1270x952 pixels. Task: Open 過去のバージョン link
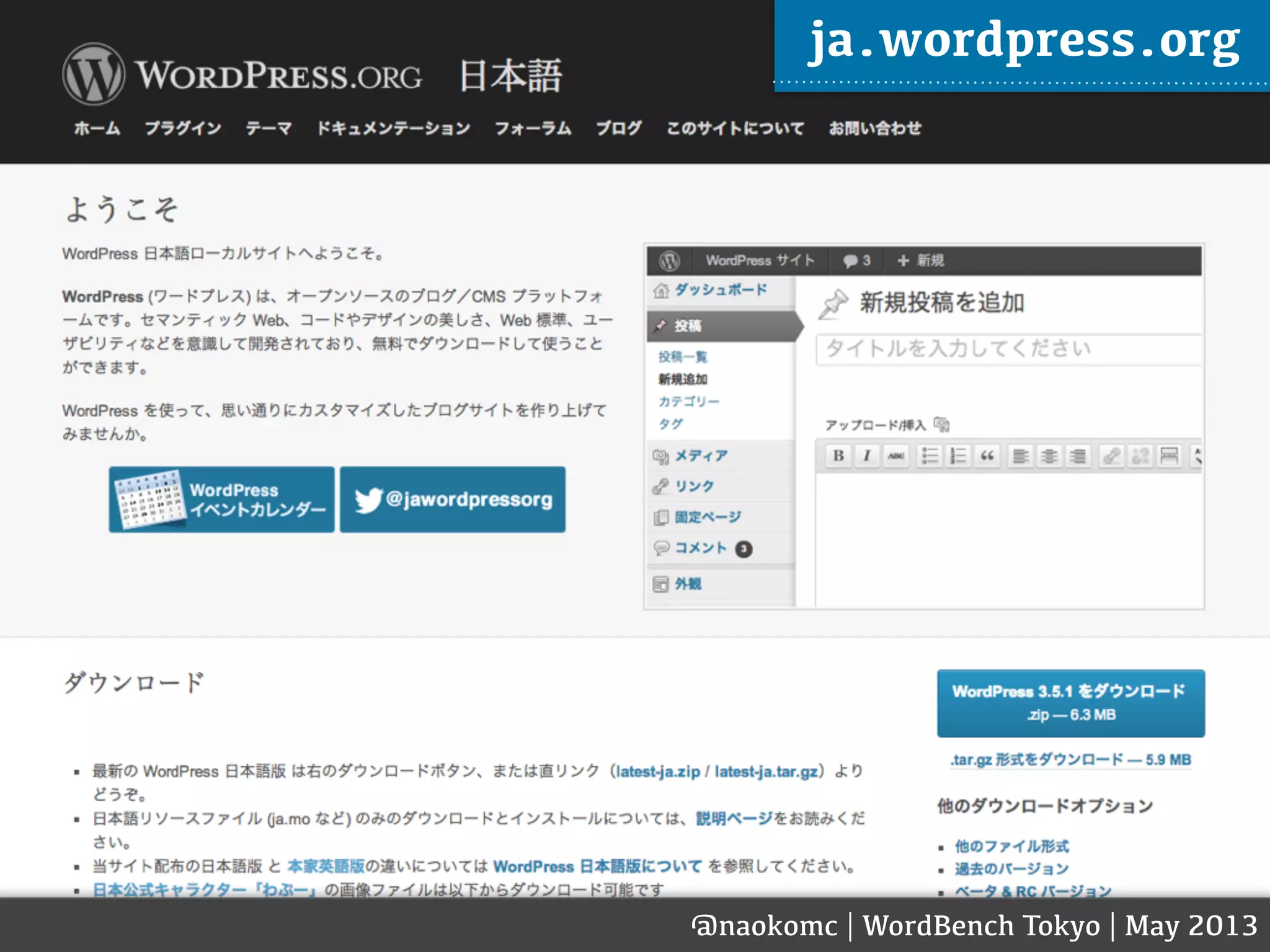[x=1012, y=869]
